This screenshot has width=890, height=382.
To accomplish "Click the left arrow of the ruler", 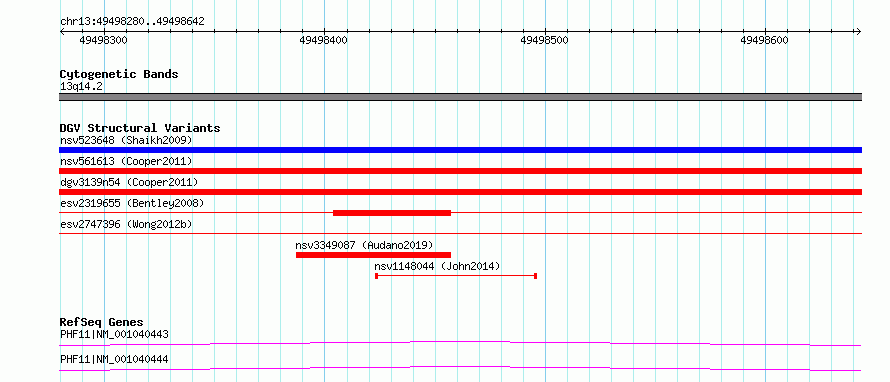I will (63, 31).
